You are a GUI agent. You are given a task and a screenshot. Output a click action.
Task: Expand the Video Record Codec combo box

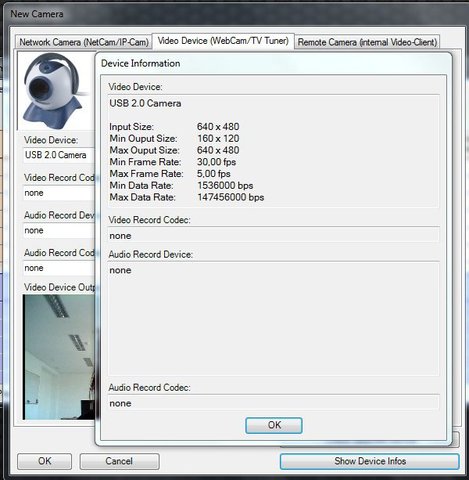tap(59, 193)
